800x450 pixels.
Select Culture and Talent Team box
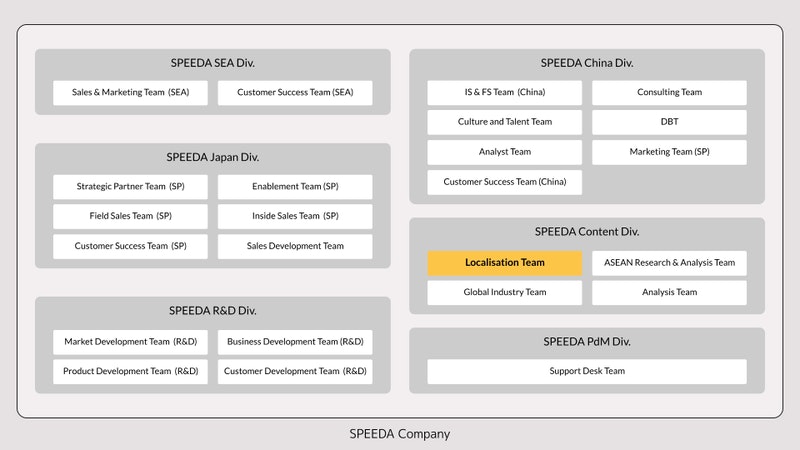(x=505, y=122)
